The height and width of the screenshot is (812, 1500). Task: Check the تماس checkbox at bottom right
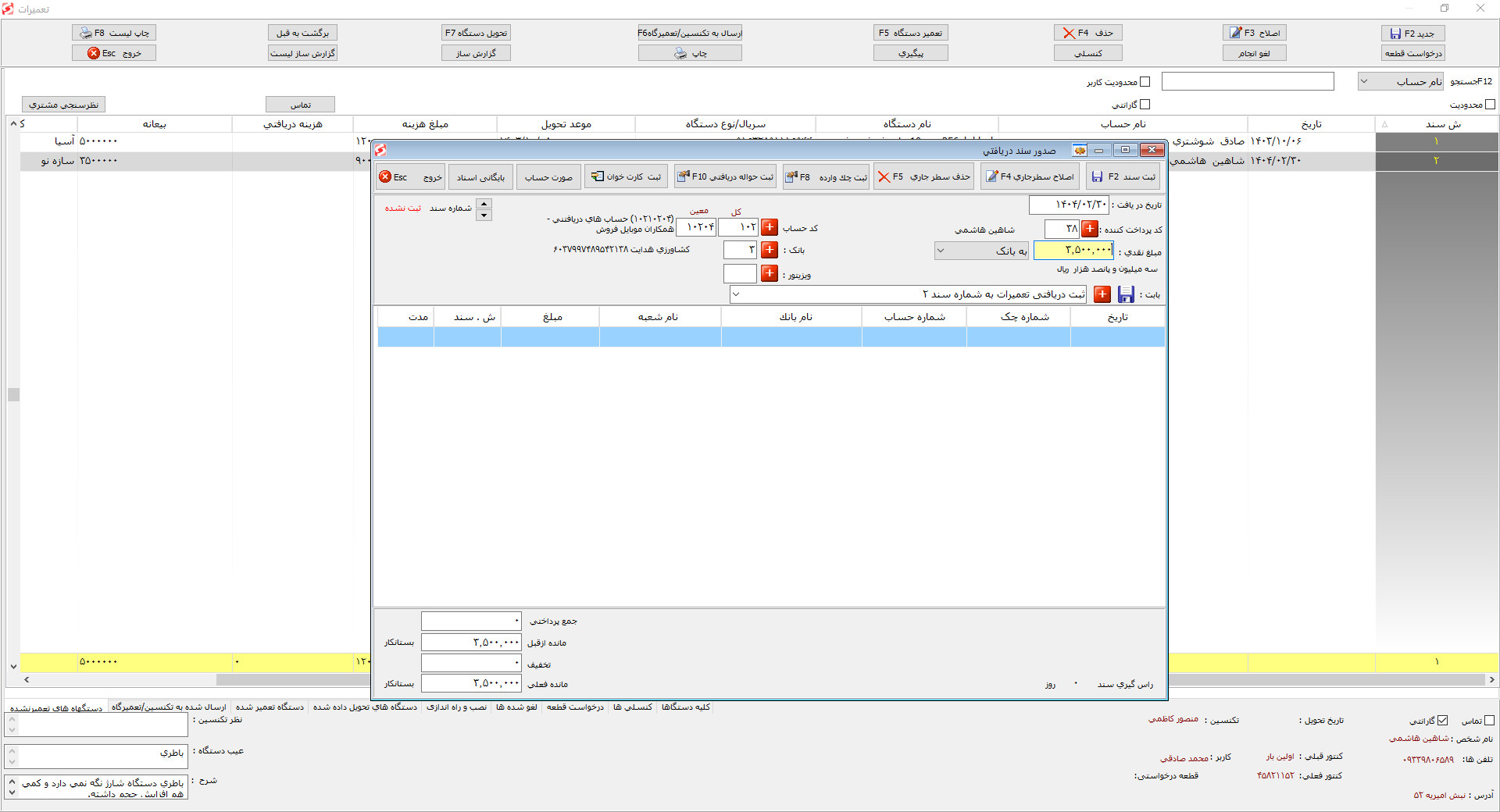coord(1489,721)
